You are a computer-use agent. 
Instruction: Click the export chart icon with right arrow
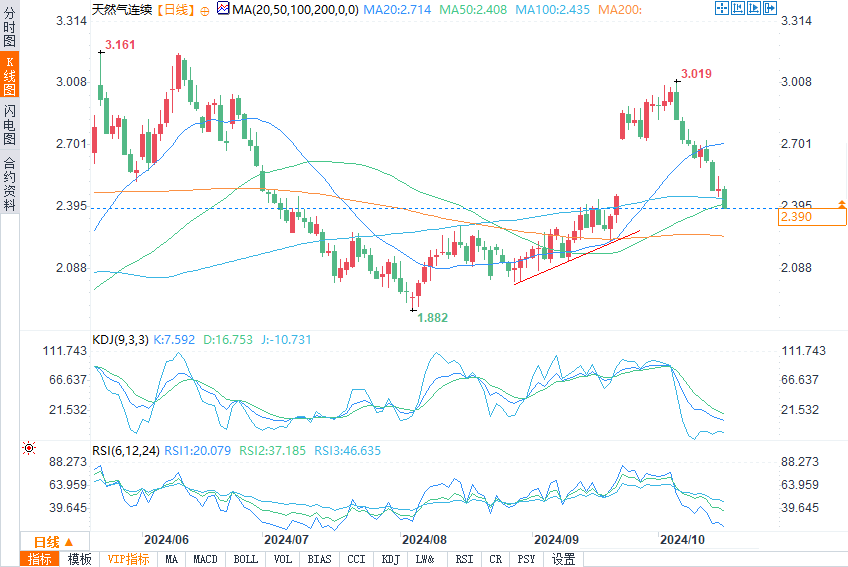[770, 8]
